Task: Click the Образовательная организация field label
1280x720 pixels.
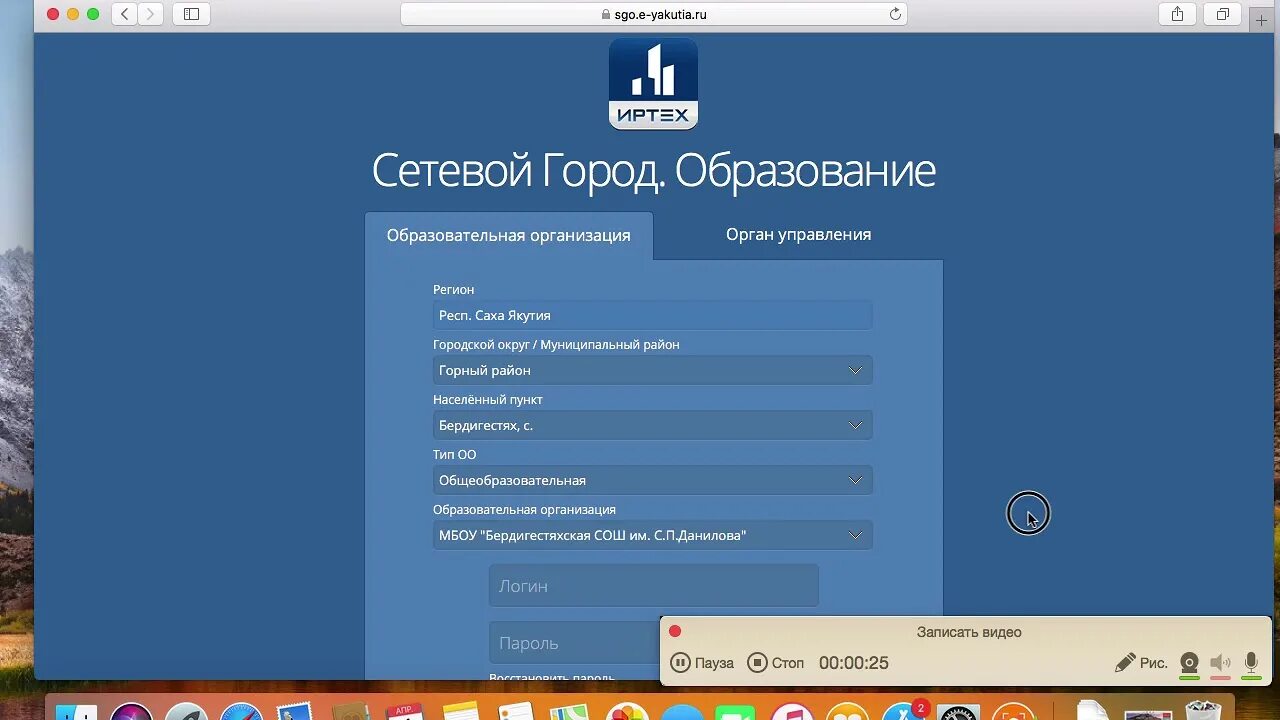Action: coord(524,509)
